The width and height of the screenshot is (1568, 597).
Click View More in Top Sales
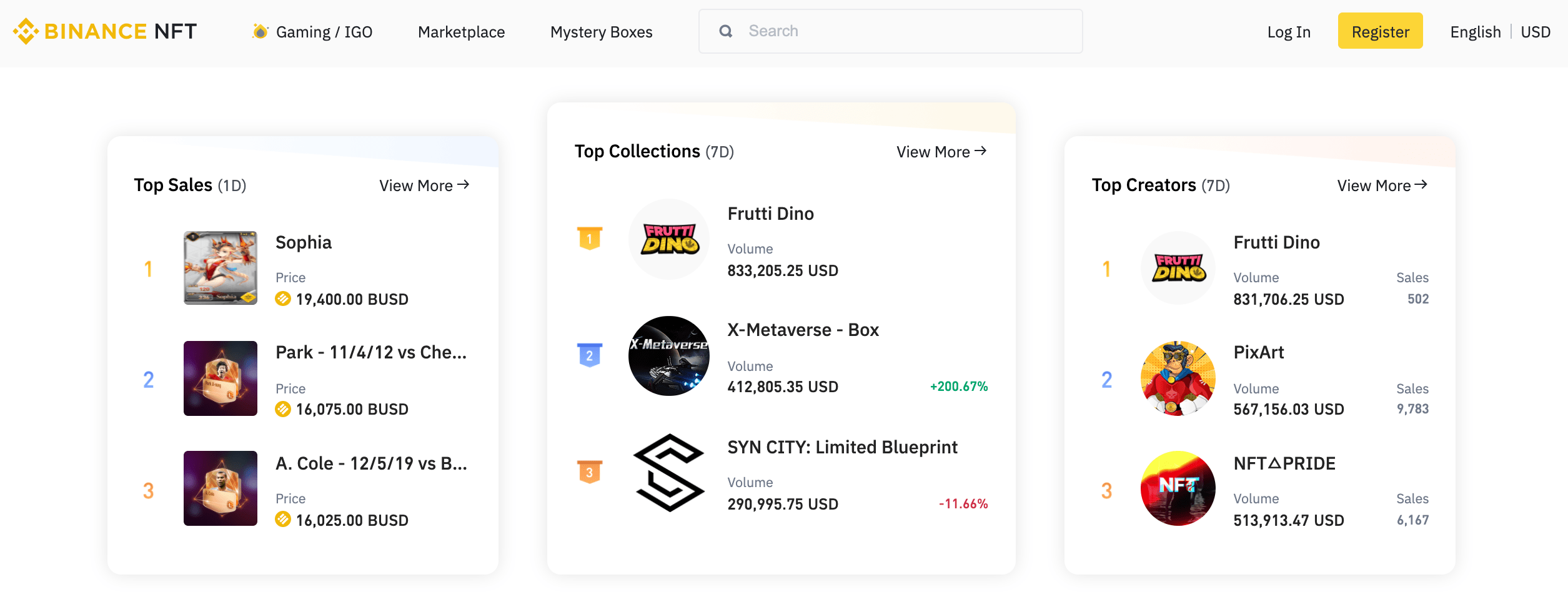pyautogui.click(x=424, y=185)
